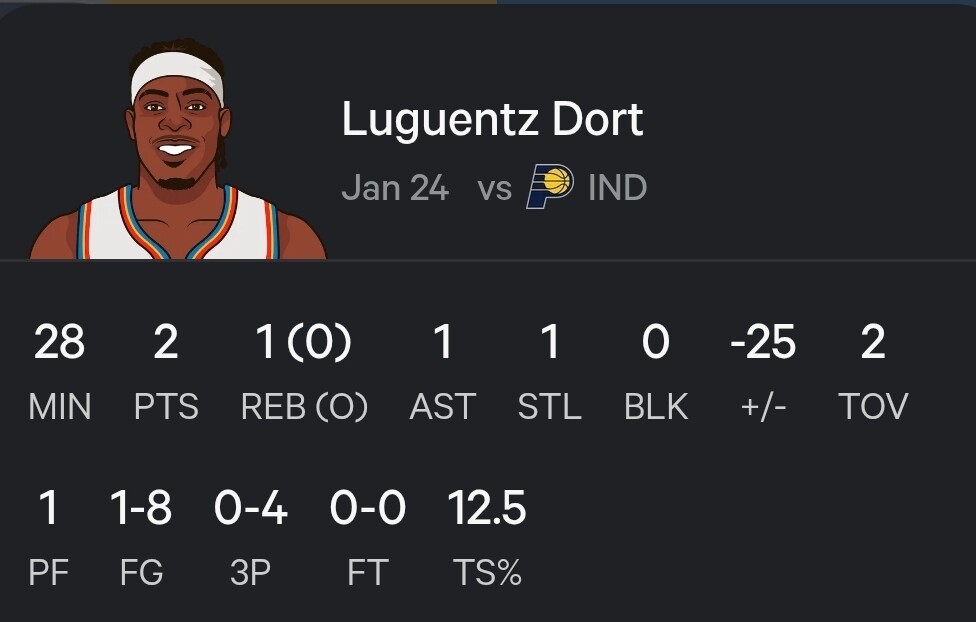
Task: Select the 12.5 true shooting value
Action: pyautogui.click(x=487, y=509)
